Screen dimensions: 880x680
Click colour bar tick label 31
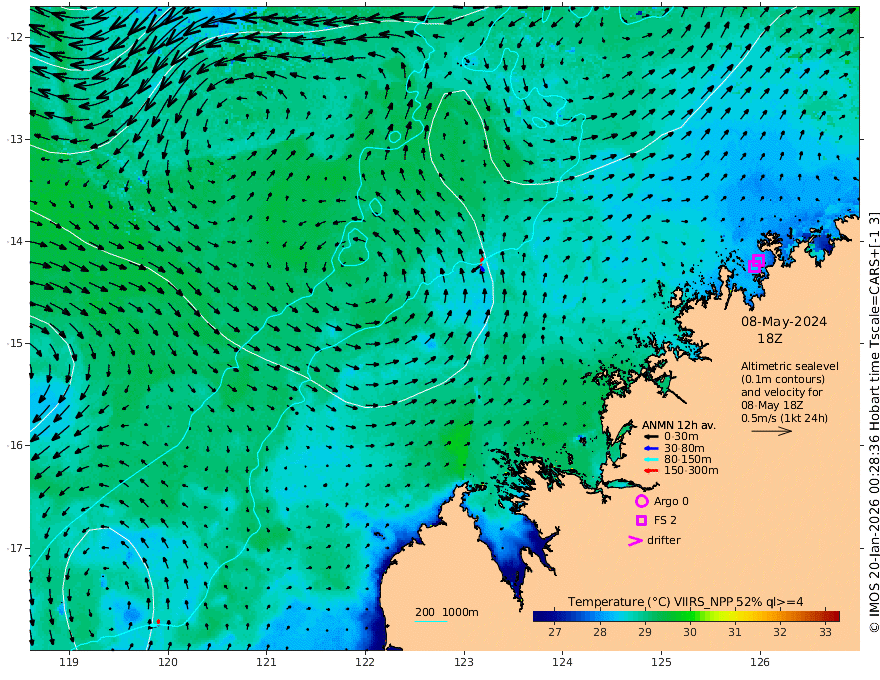[735, 632]
